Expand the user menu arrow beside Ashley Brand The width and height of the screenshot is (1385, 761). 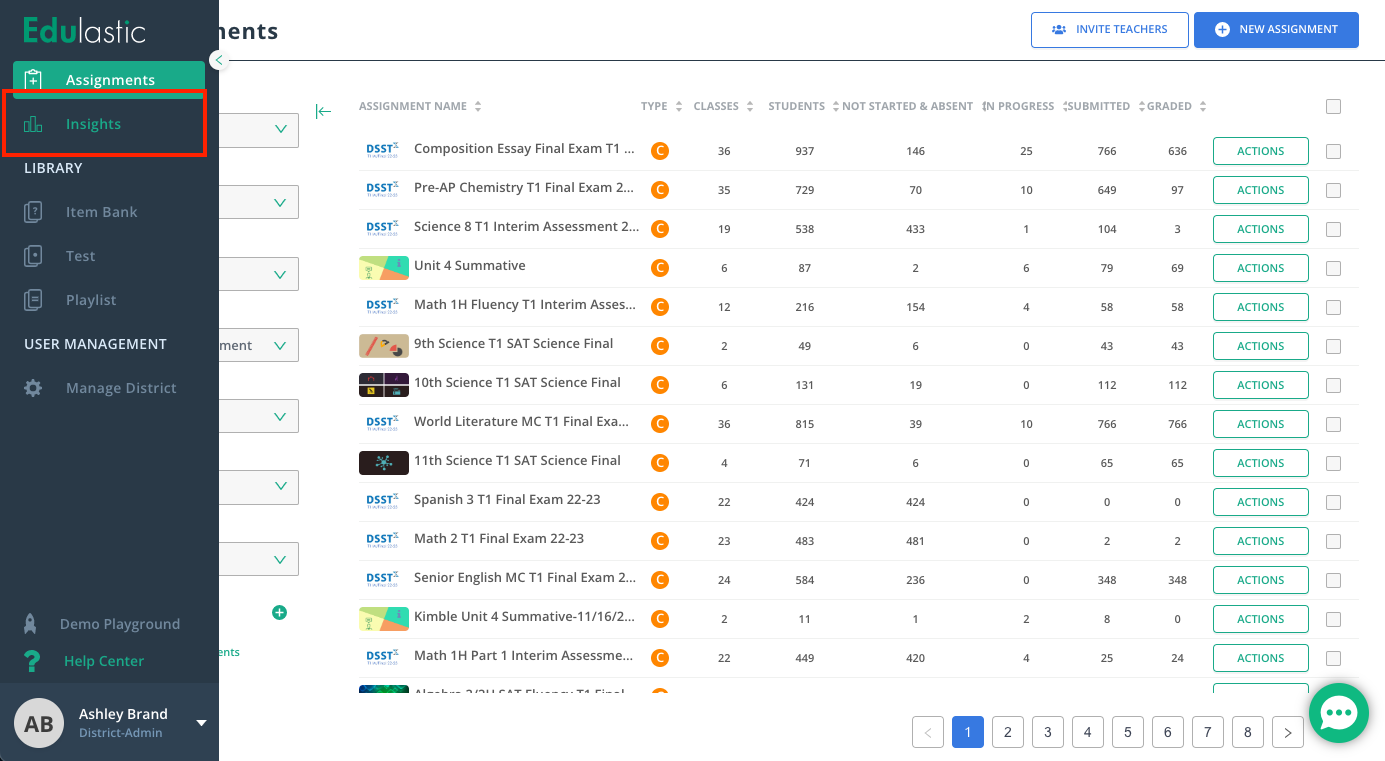(x=201, y=723)
